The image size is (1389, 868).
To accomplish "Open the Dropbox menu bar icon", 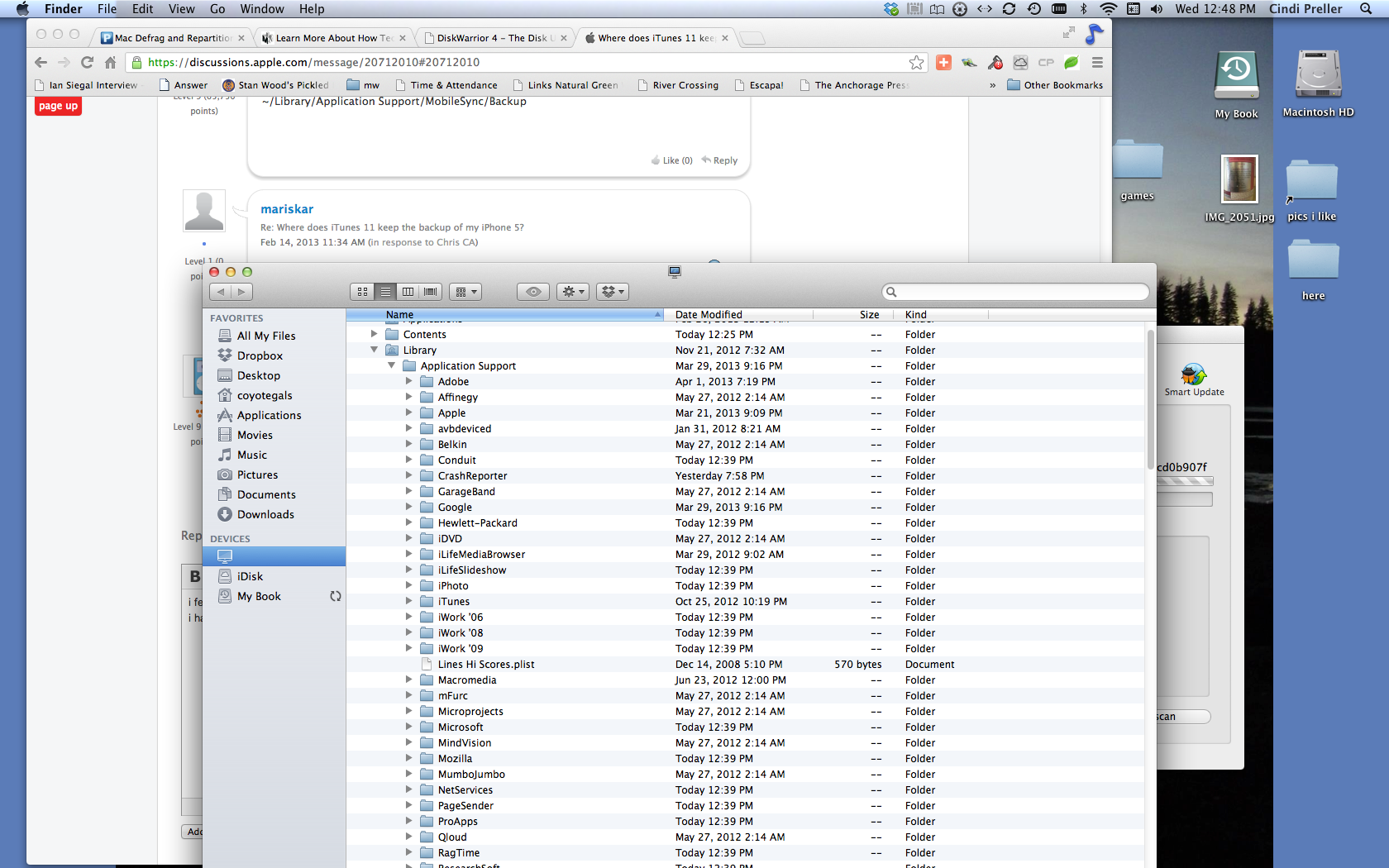I will pyautogui.click(x=890, y=9).
